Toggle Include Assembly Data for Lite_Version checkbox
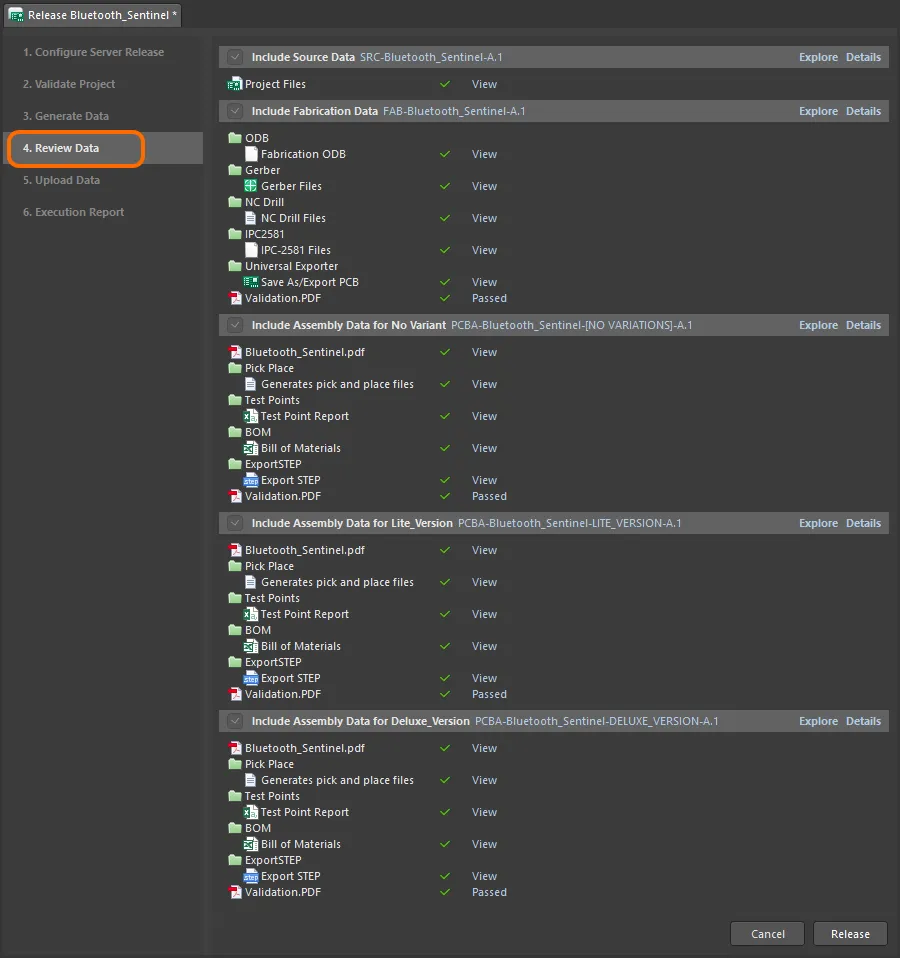Image resolution: width=900 pixels, height=958 pixels. [235, 524]
